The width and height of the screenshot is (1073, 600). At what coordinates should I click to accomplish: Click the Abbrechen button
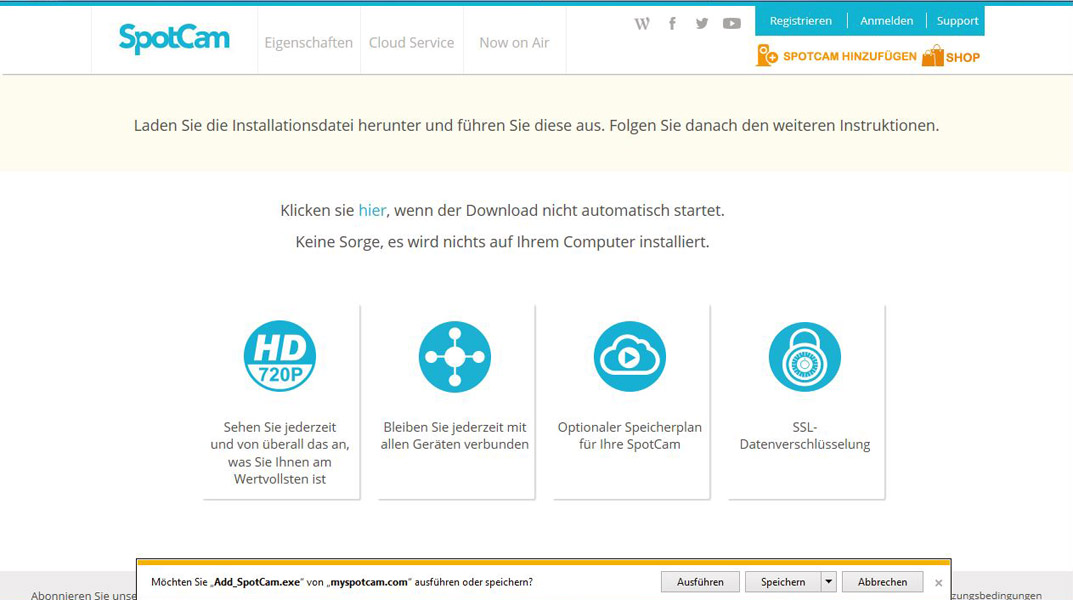(x=882, y=582)
